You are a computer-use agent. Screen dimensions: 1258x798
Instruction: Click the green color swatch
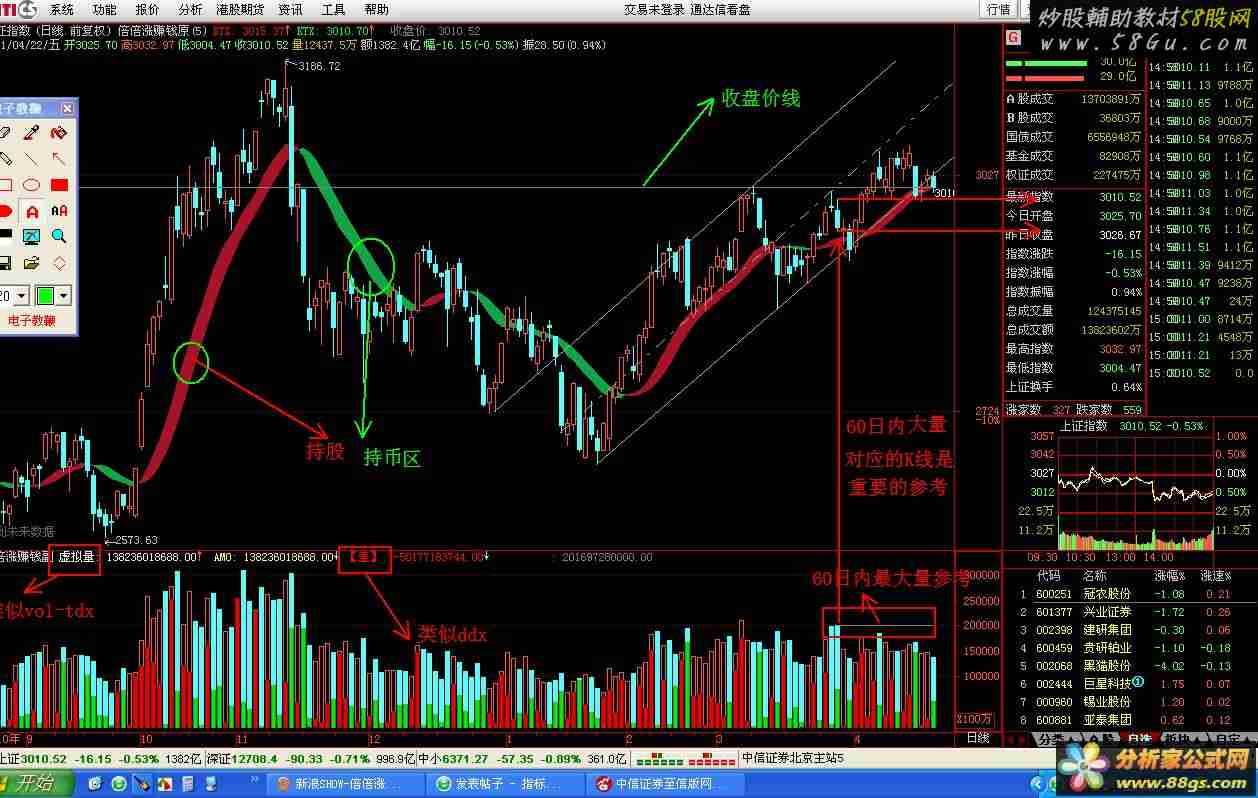45,296
